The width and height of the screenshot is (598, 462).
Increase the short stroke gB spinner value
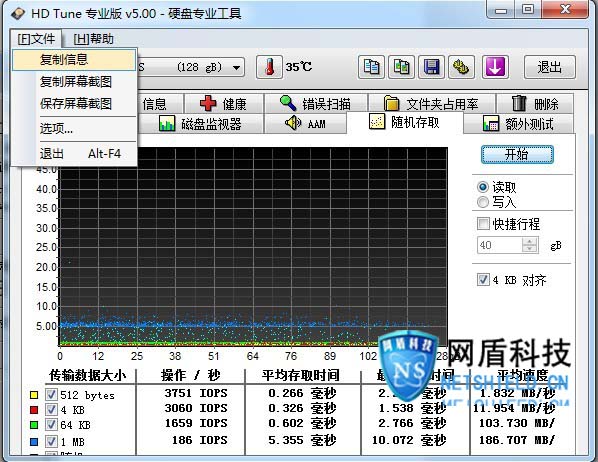529,241
